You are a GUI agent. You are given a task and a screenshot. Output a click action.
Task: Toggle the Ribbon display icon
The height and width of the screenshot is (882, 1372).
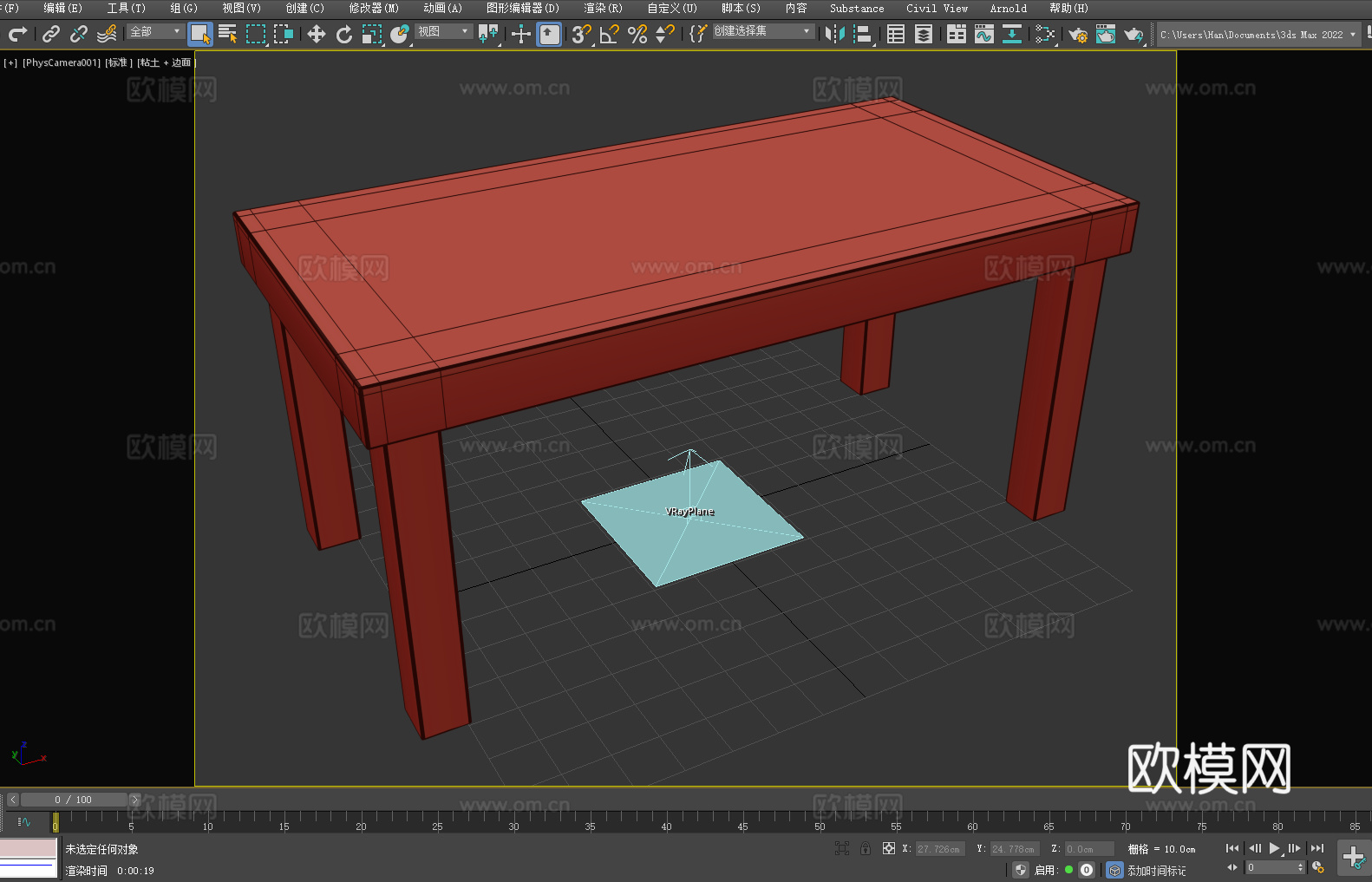(x=957, y=34)
